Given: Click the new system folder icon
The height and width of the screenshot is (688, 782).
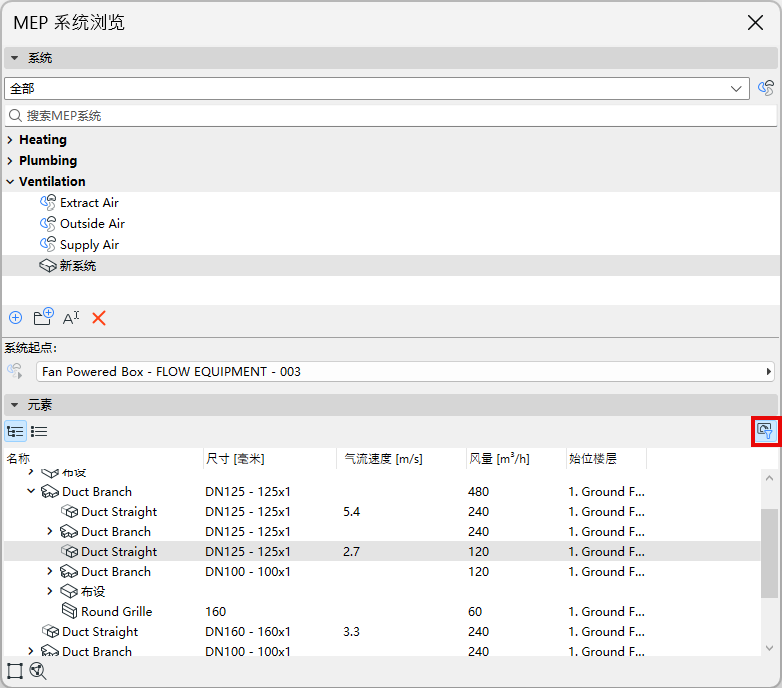Looking at the screenshot, I should pos(43,317).
